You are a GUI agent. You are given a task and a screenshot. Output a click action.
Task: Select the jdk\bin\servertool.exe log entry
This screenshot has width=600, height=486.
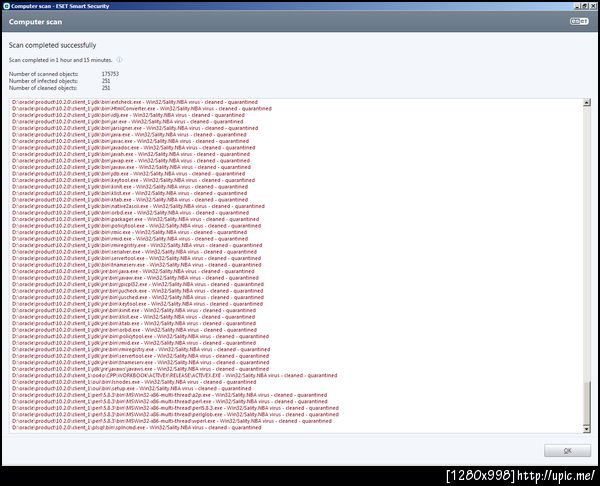137,258
